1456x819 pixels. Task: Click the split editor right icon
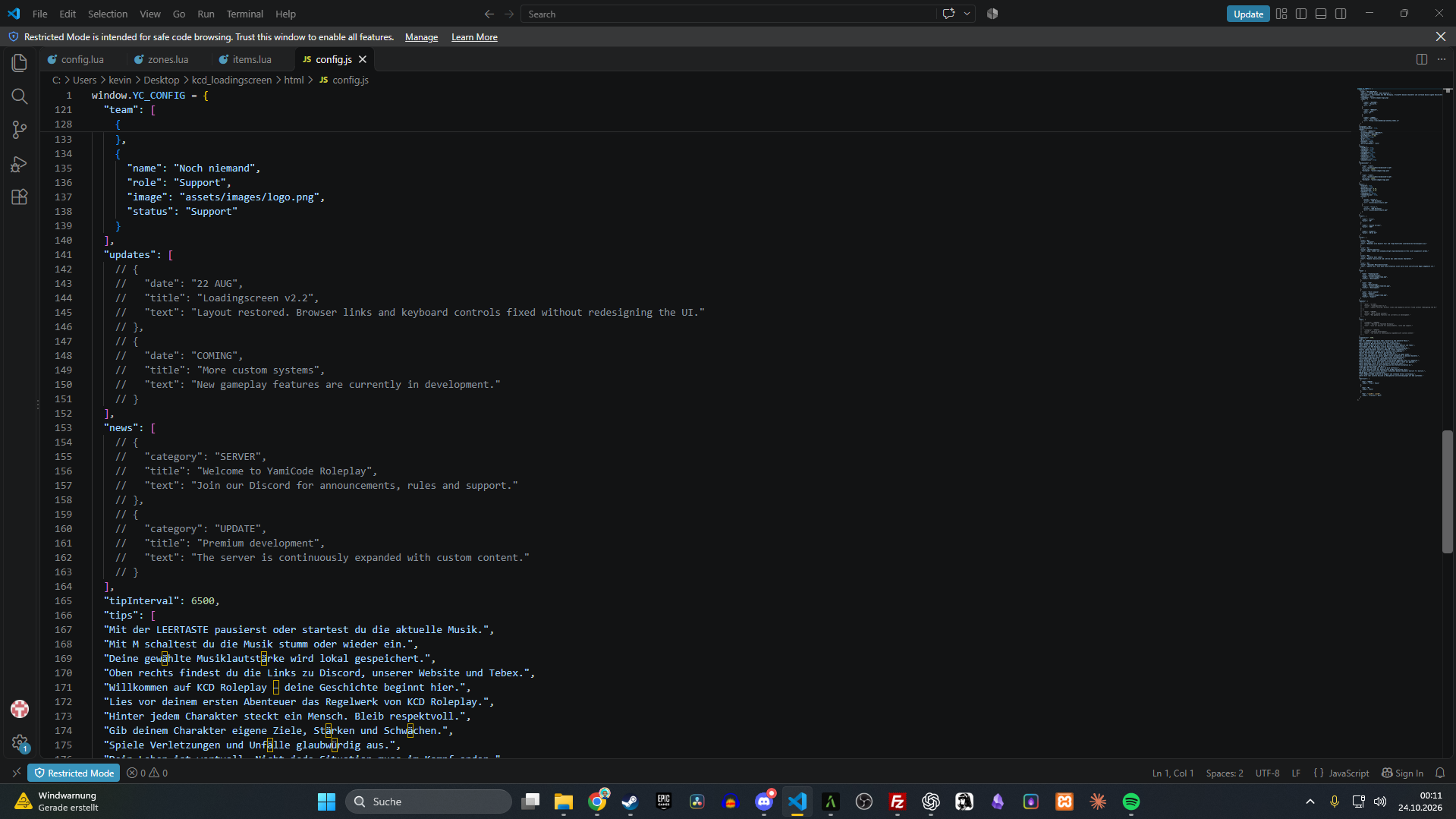[x=1421, y=59]
